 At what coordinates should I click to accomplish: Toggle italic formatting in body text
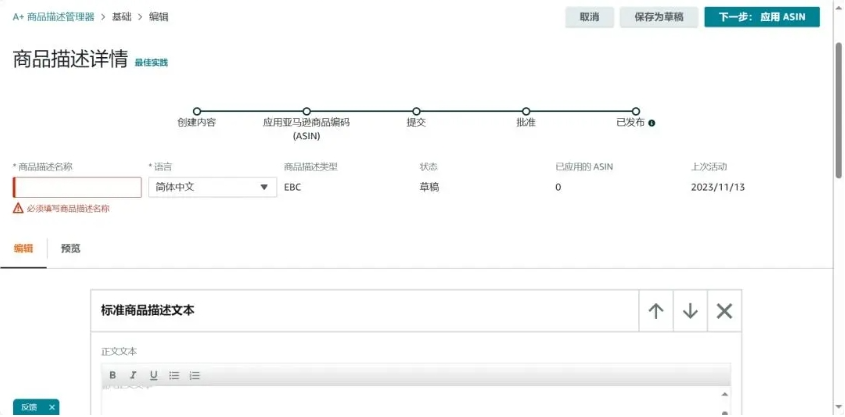point(133,375)
